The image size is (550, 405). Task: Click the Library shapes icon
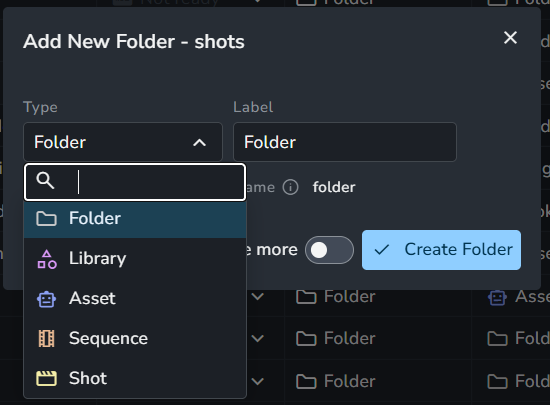click(47, 259)
